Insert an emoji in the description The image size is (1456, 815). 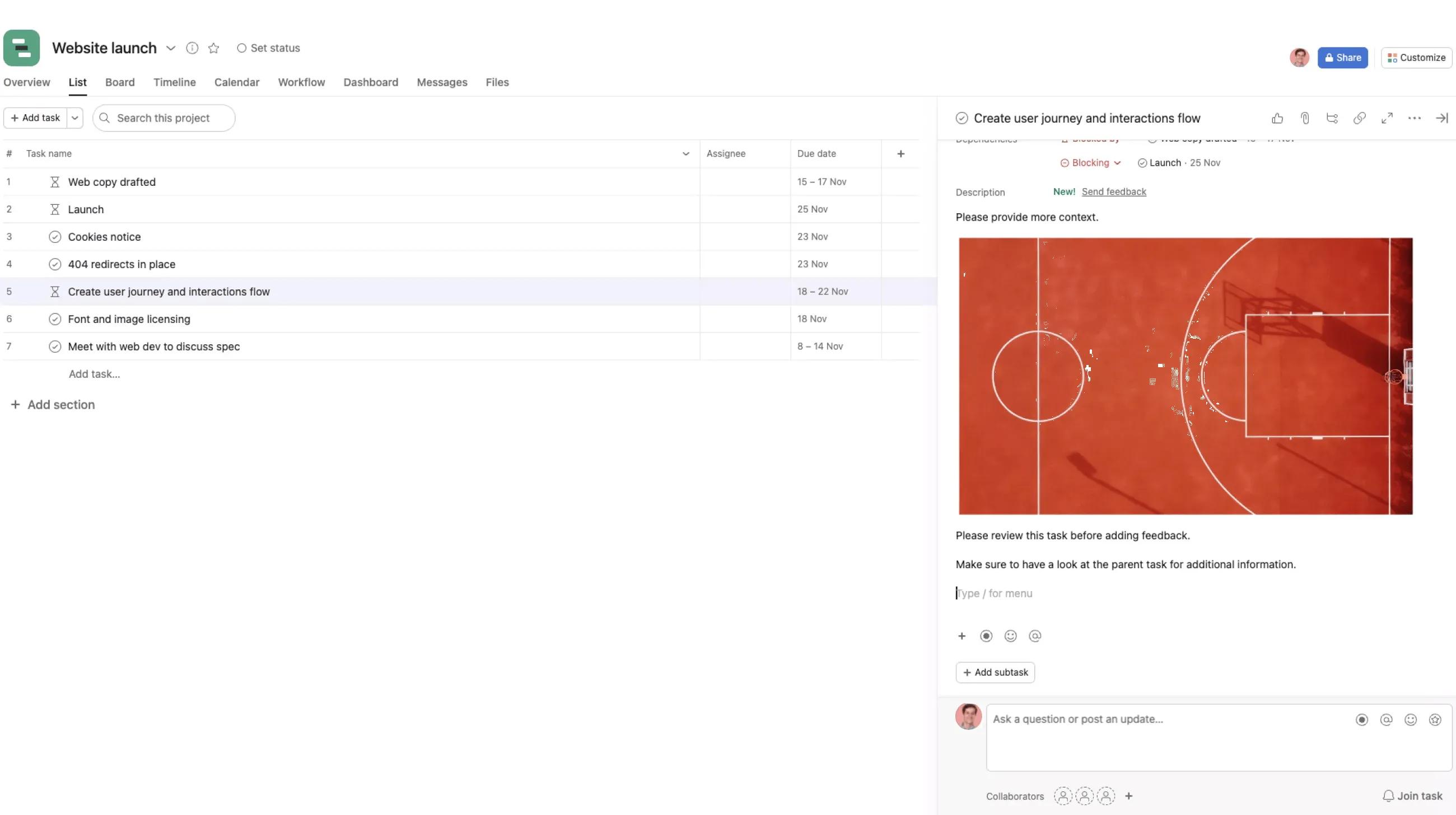point(1011,636)
